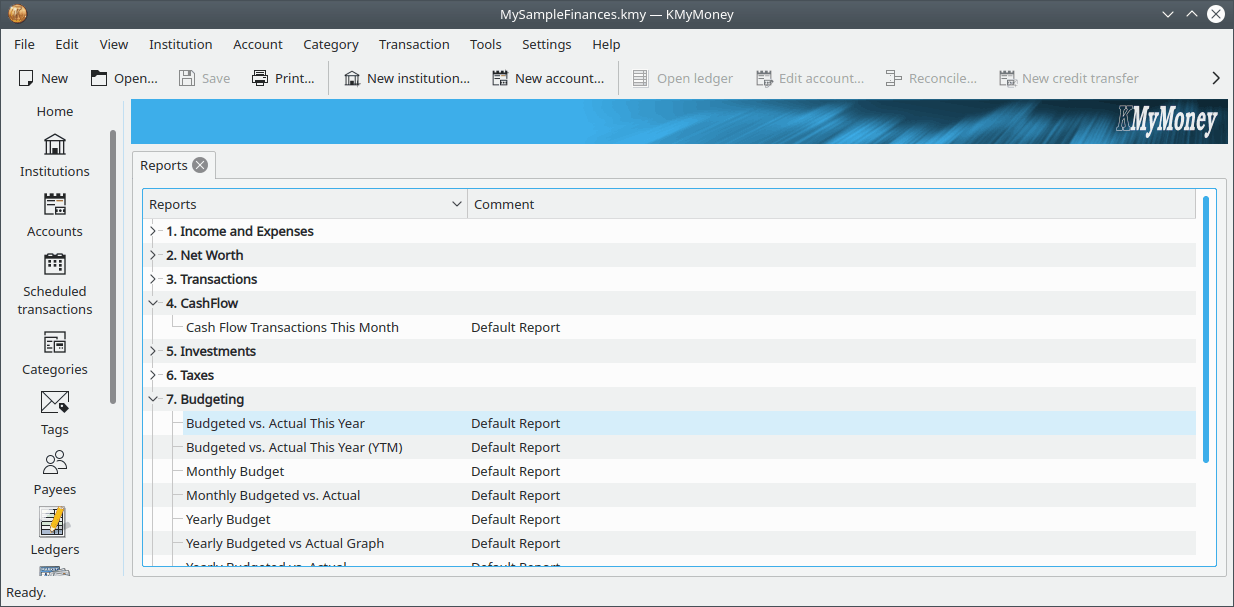Click the reports list vertical scrollbar
Screen dimensions: 1234x607
click(x=1206, y=330)
